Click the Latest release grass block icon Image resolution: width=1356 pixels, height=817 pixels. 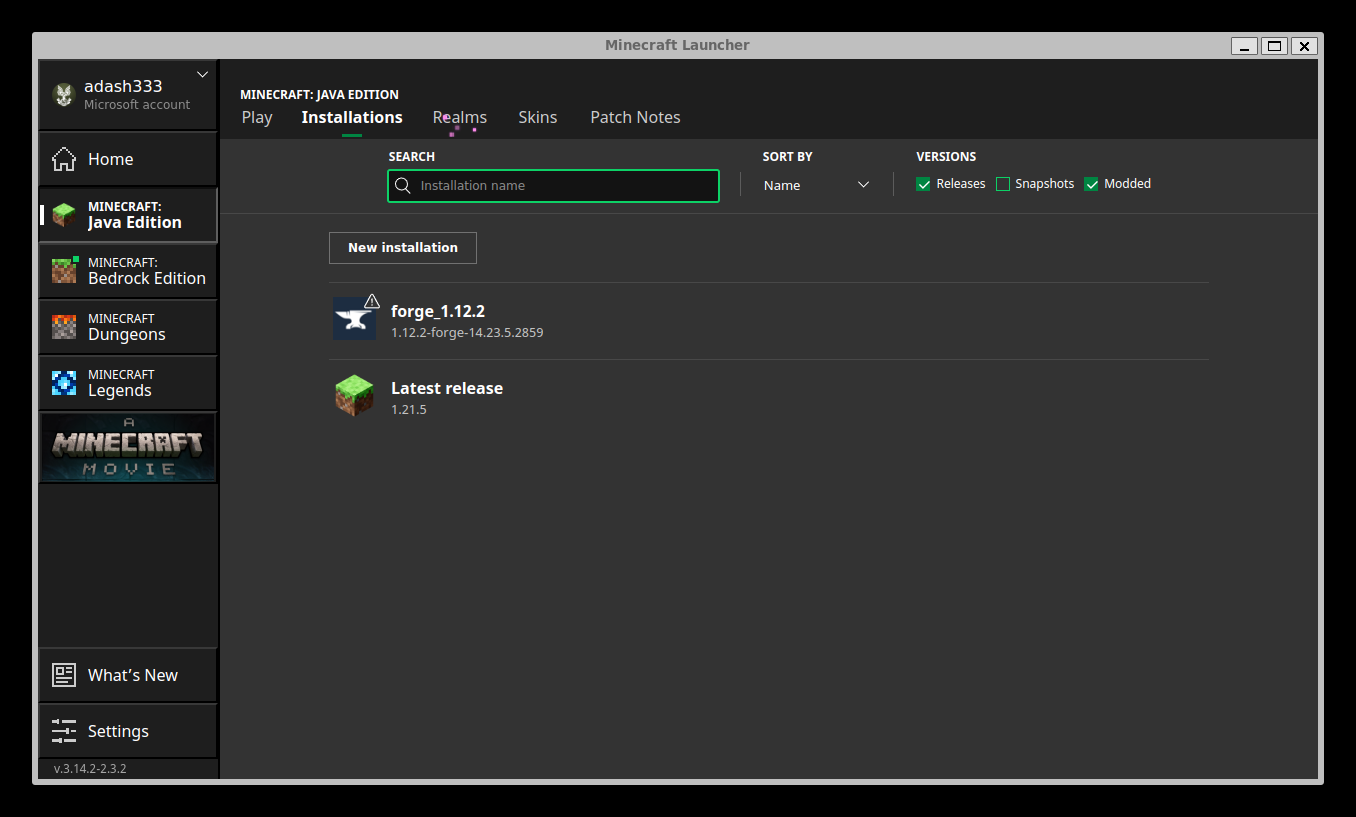pyautogui.click(x=354, y=396)
